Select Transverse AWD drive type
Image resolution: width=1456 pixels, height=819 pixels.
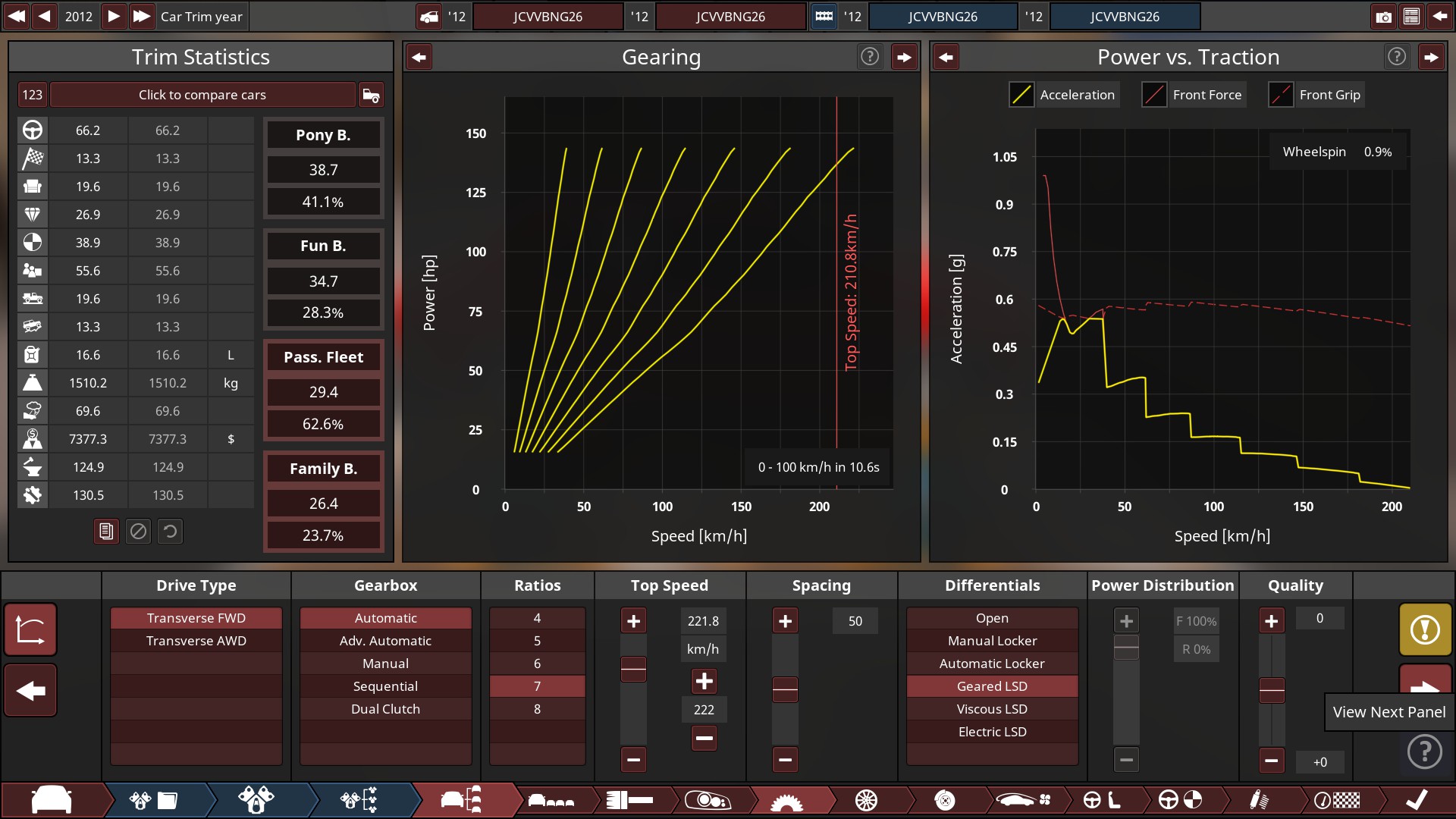coord(196,641)
